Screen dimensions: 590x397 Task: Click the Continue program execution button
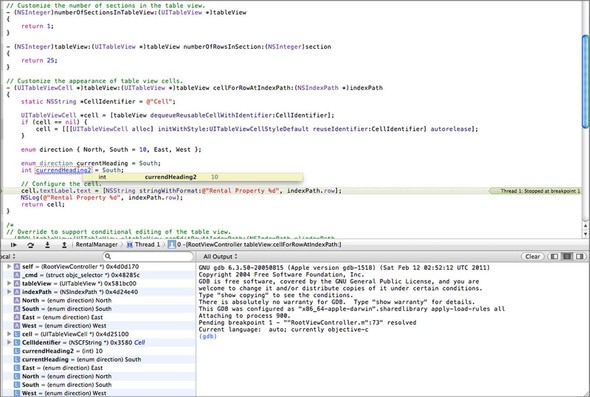point(14,245)
